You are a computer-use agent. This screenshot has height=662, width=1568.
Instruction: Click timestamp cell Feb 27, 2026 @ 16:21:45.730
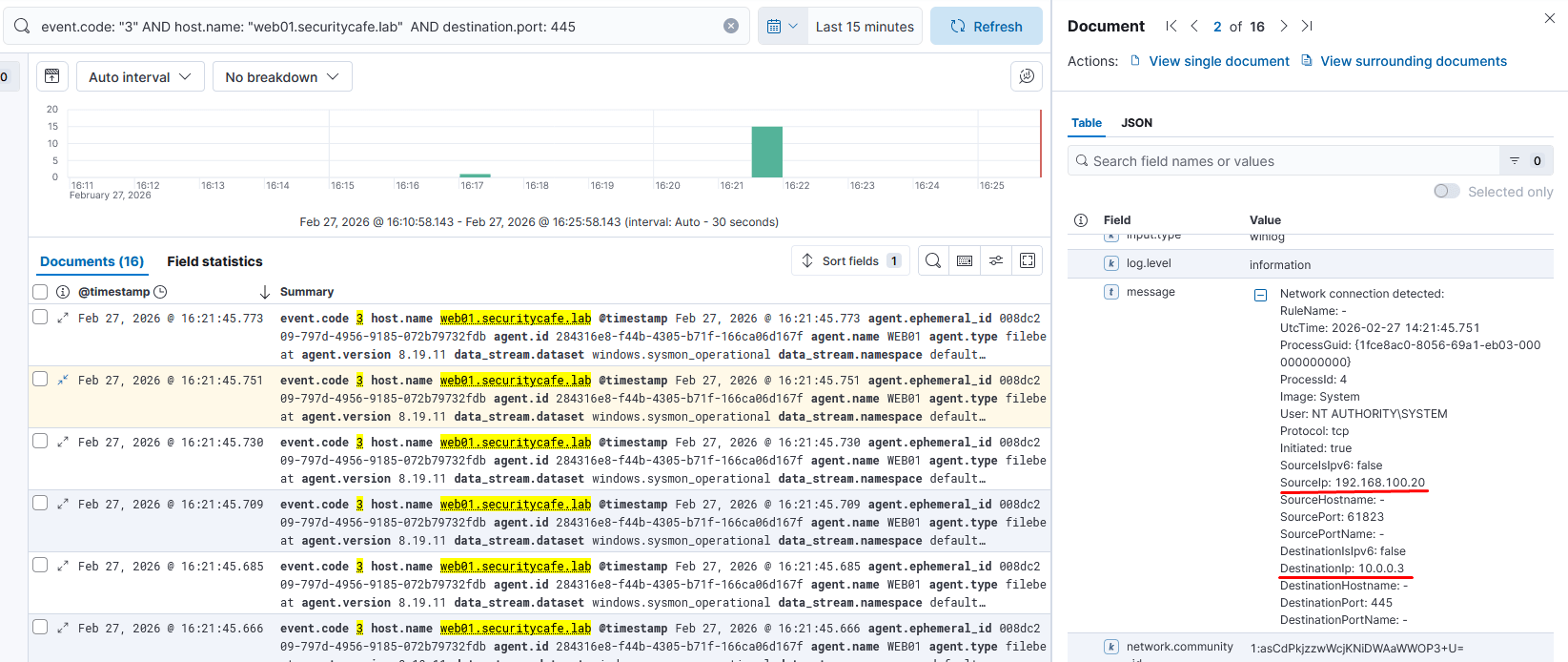(x=171, y=443)
